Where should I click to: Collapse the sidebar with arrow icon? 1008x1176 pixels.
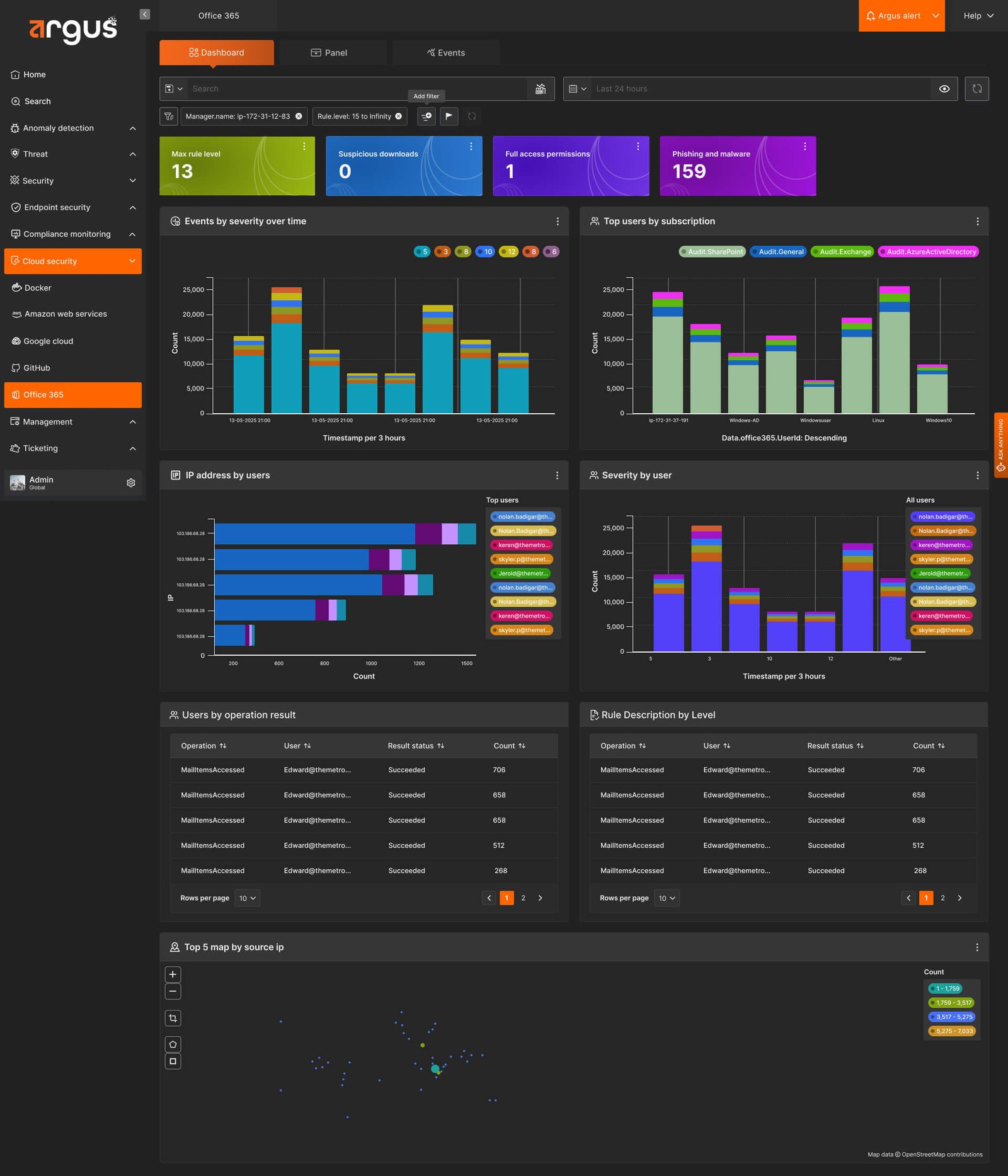coord(145,14)
